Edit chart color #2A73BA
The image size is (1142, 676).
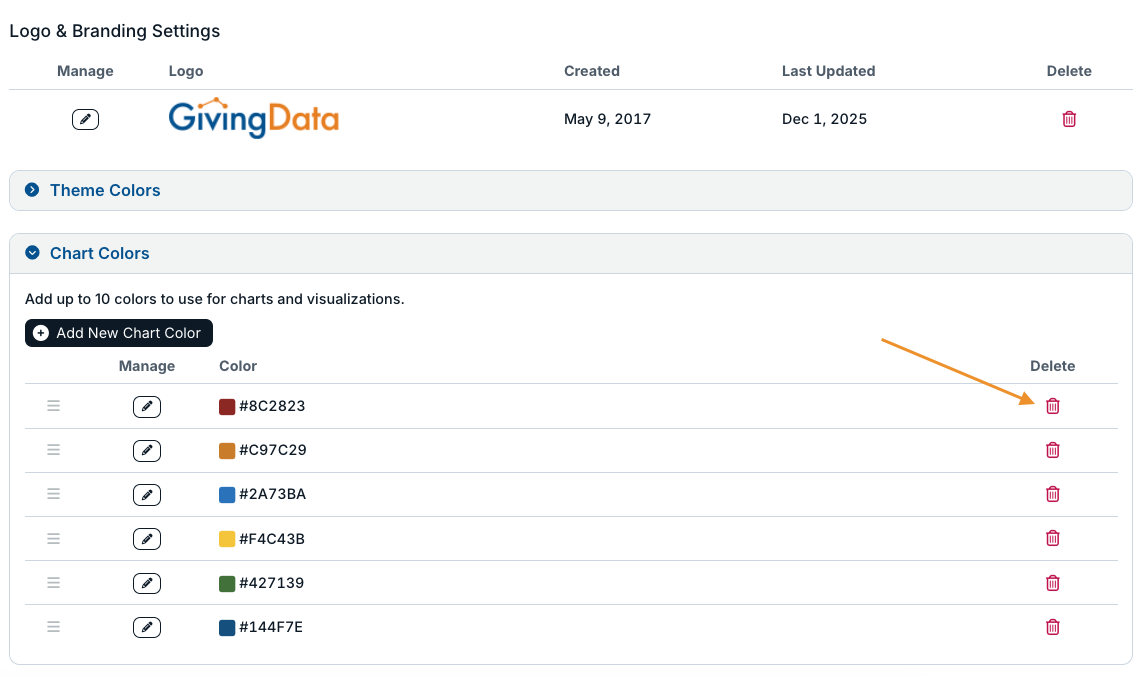click(x=146, y=495)
